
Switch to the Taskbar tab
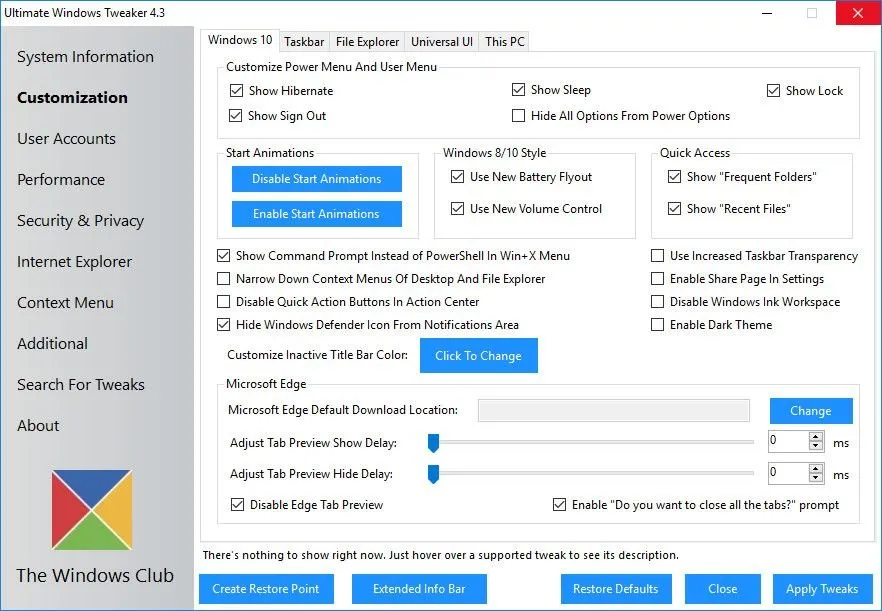[x=303, y=42]
